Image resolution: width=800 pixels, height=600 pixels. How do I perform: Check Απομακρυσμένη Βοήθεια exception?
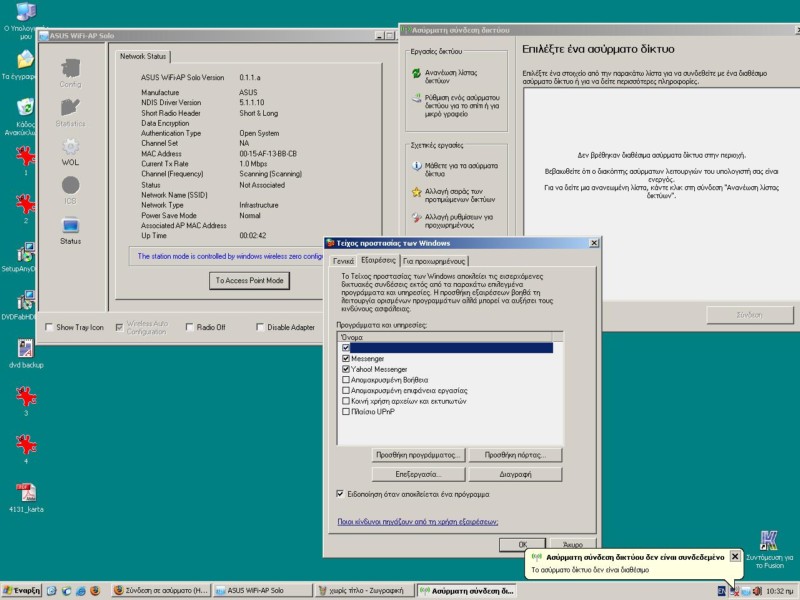coord(346,380)
